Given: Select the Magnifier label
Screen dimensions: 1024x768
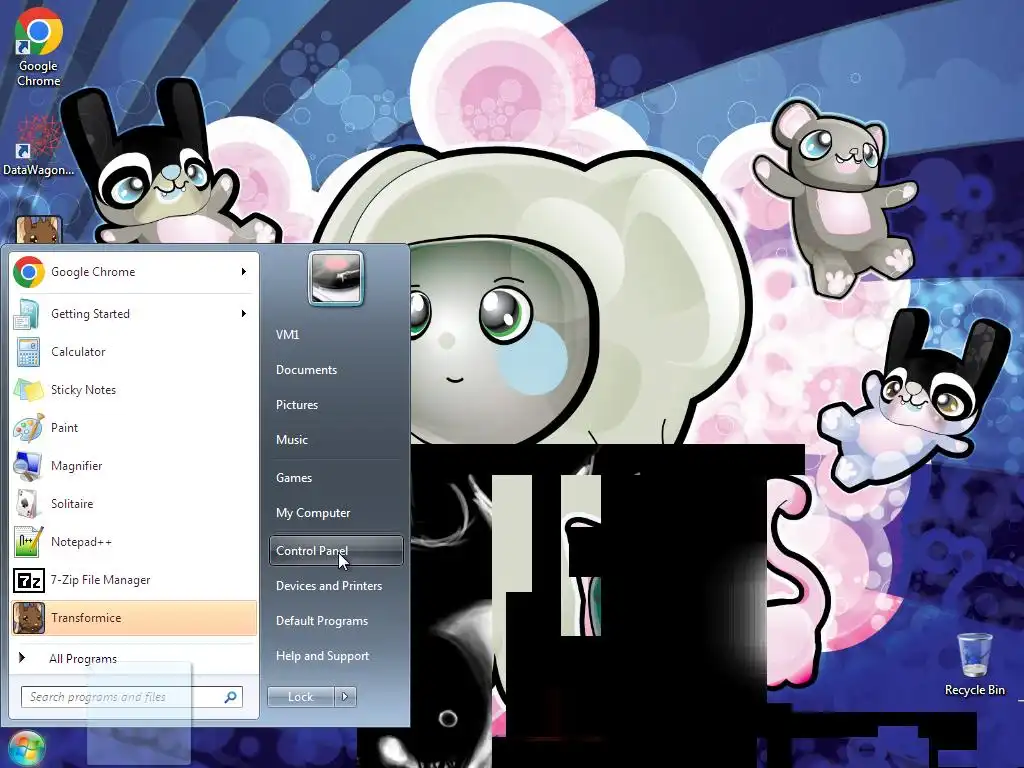Looking at the screenshot, I should tap(76, 466).
